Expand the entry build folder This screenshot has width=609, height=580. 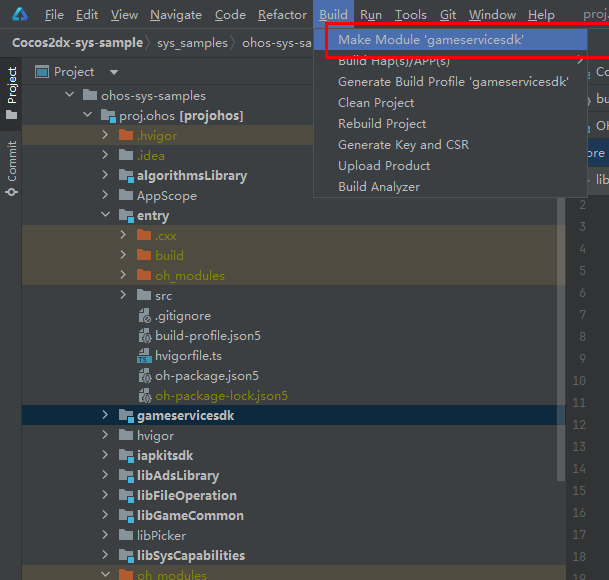[123, 254]
